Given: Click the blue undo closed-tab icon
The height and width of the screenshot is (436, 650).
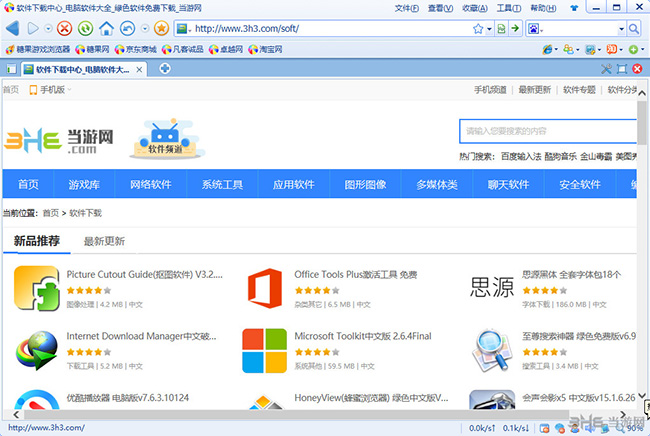Looking at the screenshot, I should [127, 28].
